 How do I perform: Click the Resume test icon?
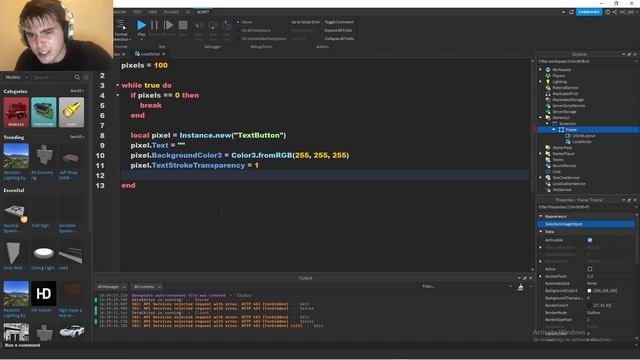tap(168, 25)
